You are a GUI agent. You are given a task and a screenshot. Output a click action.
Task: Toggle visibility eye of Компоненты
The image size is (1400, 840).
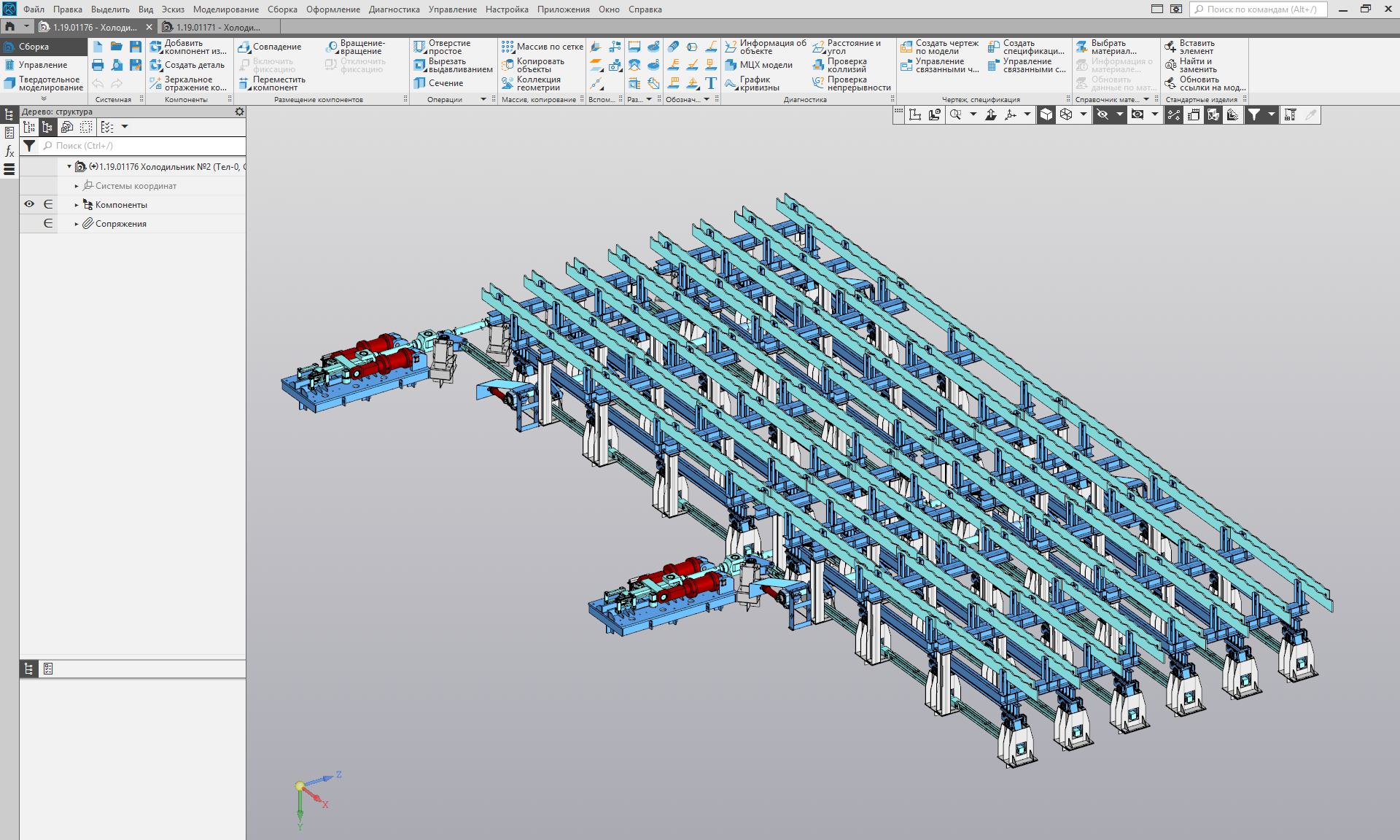29,204
